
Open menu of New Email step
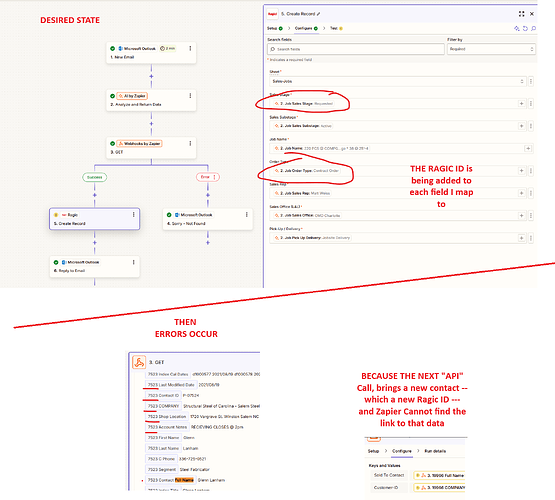190,48
